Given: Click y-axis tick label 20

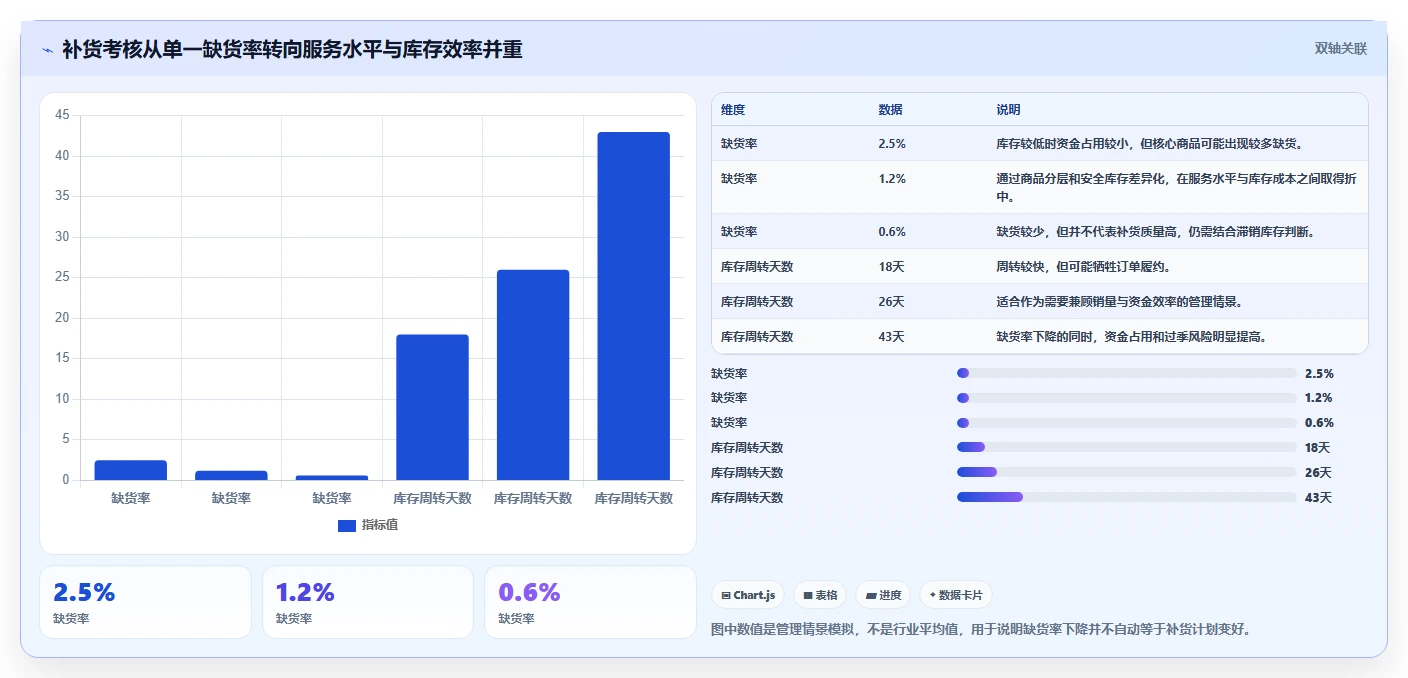Looking at the screenshot, I should pos(62,318).
